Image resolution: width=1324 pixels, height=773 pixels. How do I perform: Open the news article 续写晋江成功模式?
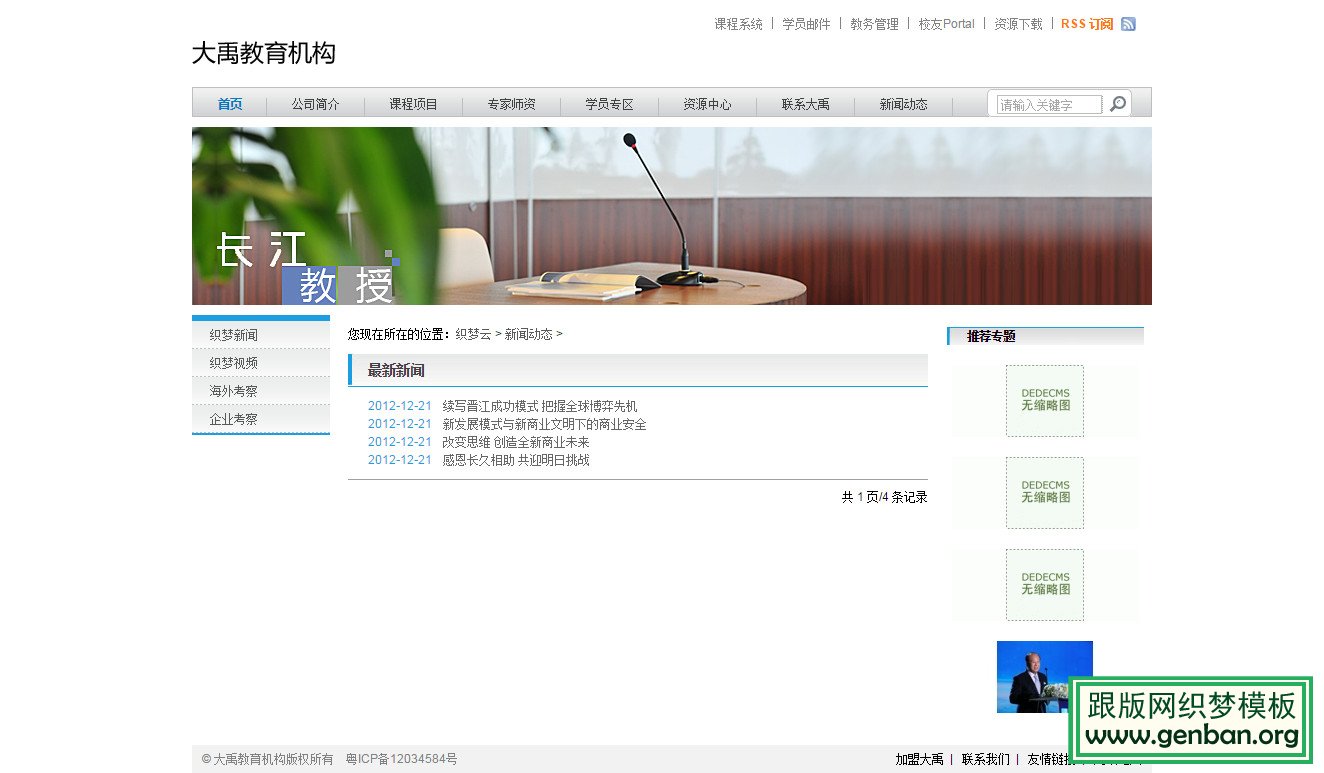[x=540, y=406]
